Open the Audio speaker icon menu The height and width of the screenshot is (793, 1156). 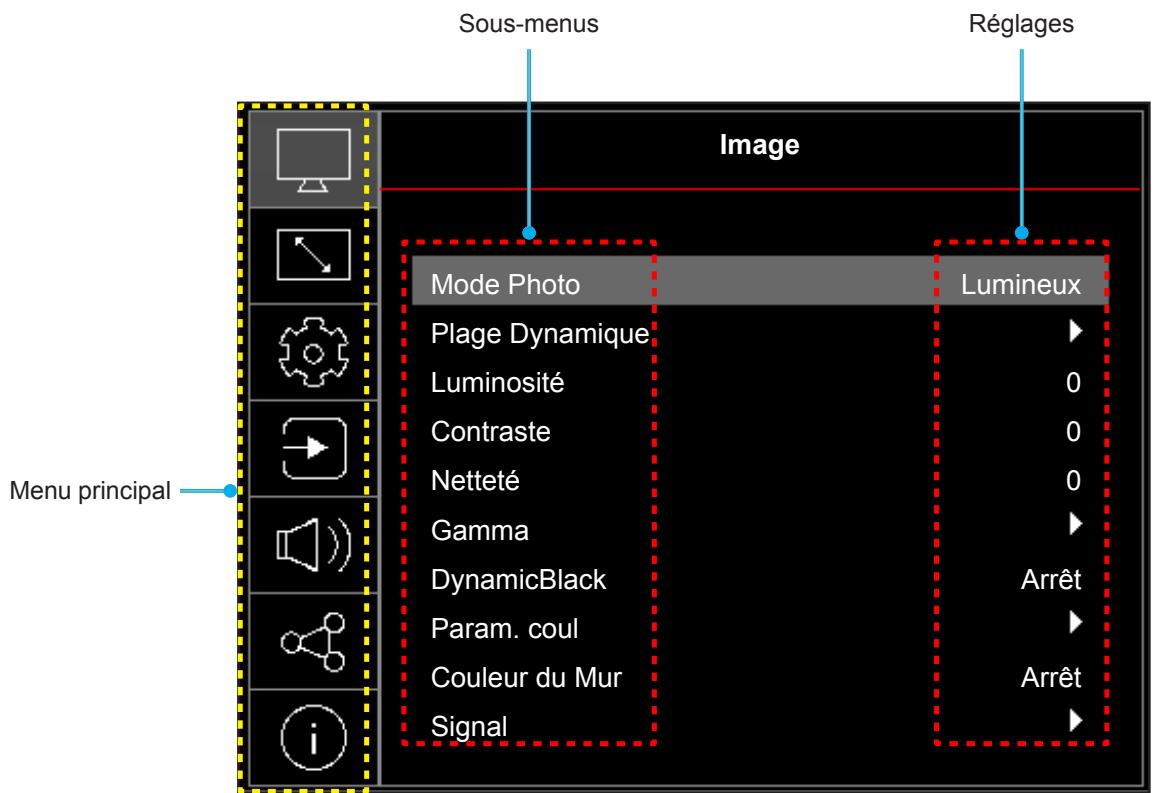coord(314,545)
